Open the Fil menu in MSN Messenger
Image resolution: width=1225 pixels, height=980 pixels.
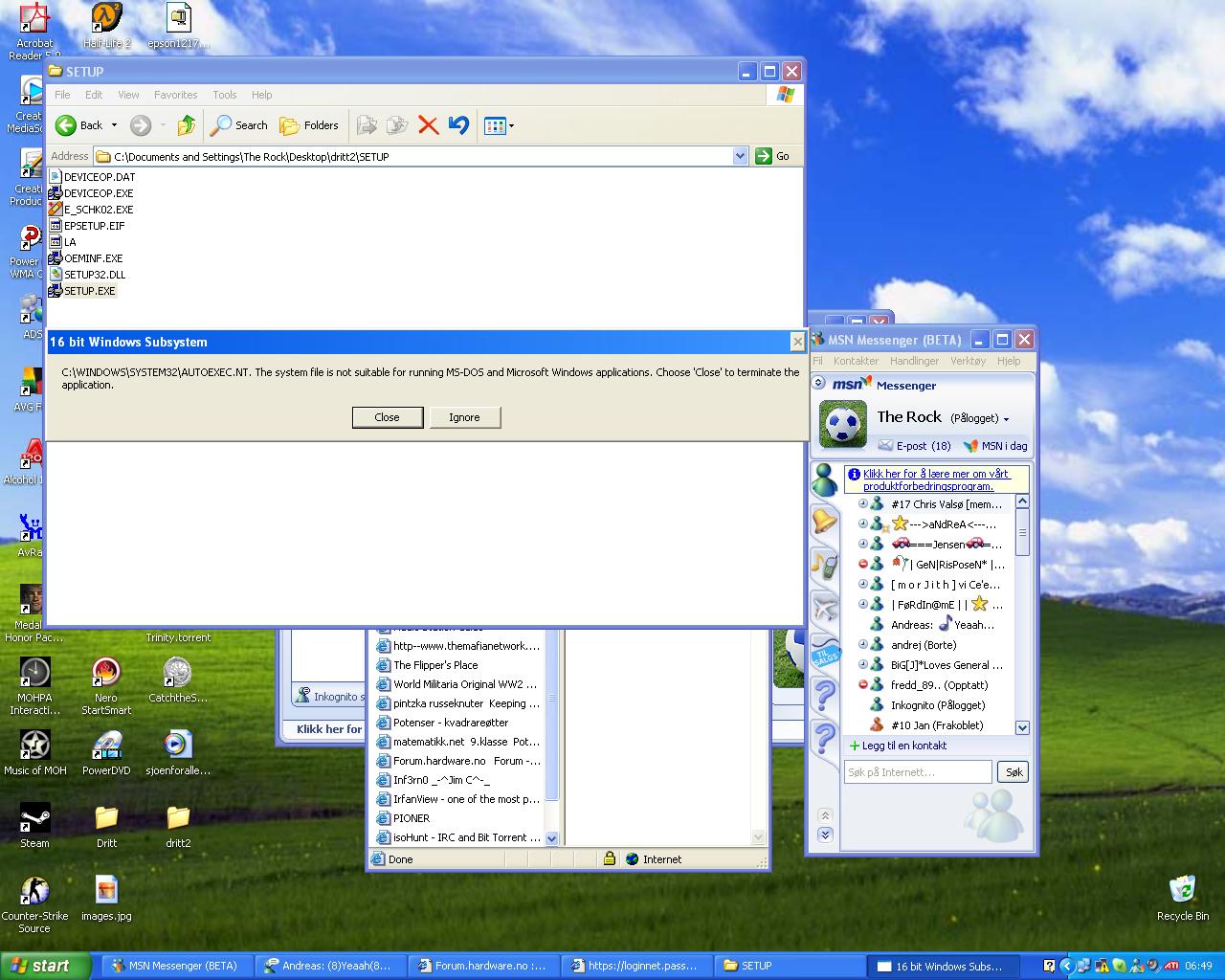(x=817, y=361)
